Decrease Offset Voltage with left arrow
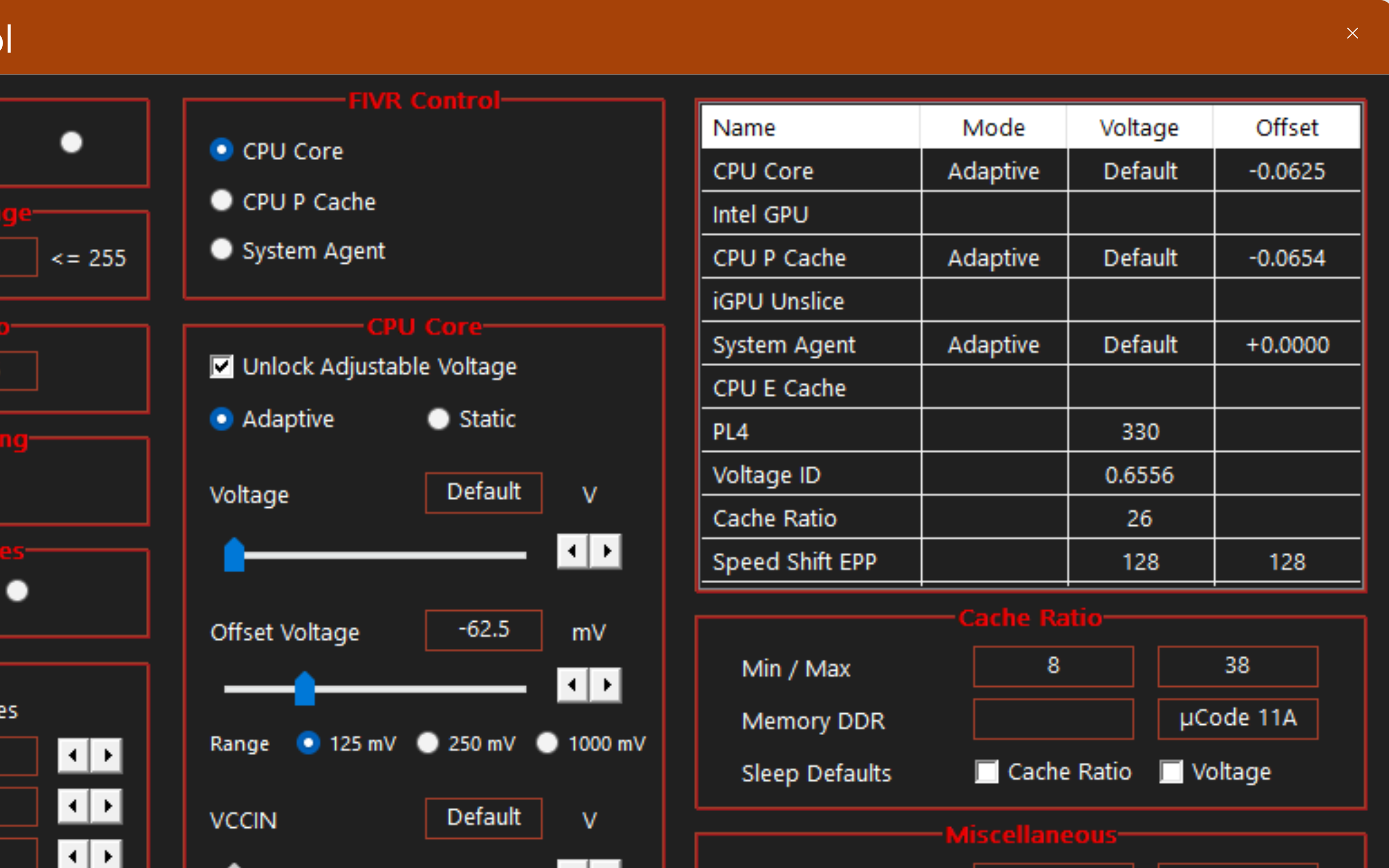 (x=572, y=684)
